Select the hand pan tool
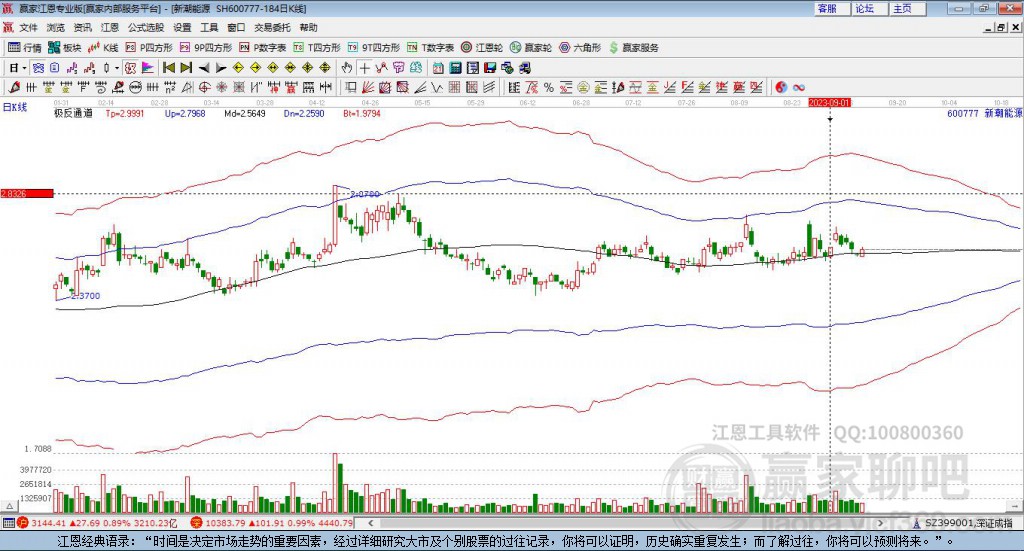Viewport: 1024px width, 551px height. (347, 68)
